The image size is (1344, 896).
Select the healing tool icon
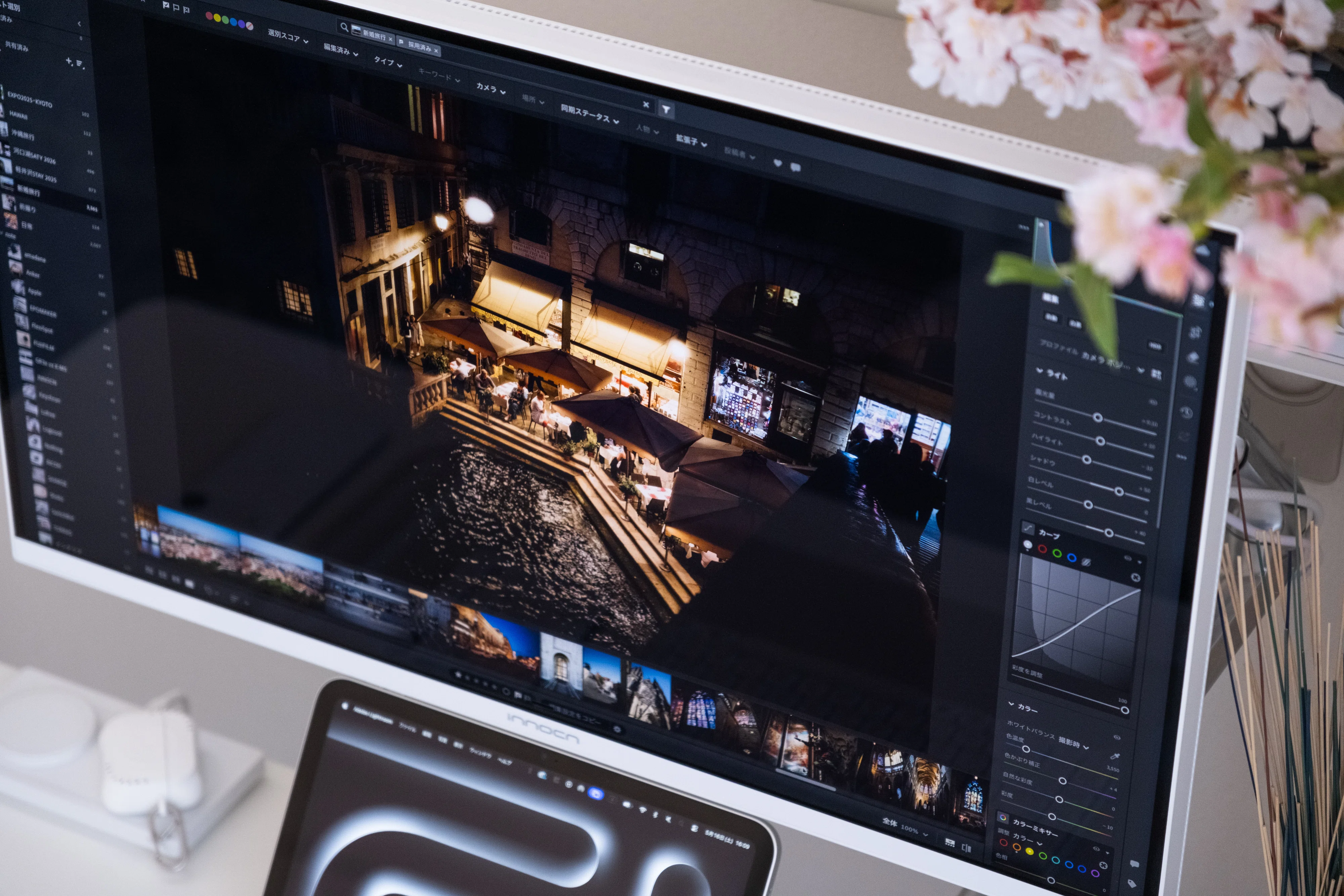tap(1192, 358)
